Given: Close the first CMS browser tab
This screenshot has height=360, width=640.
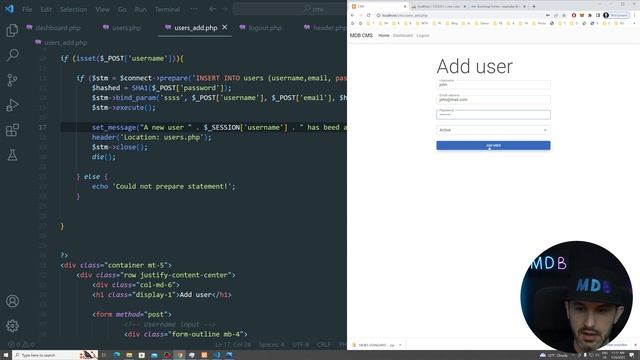Looking at the screenshot, I should 404,6.
